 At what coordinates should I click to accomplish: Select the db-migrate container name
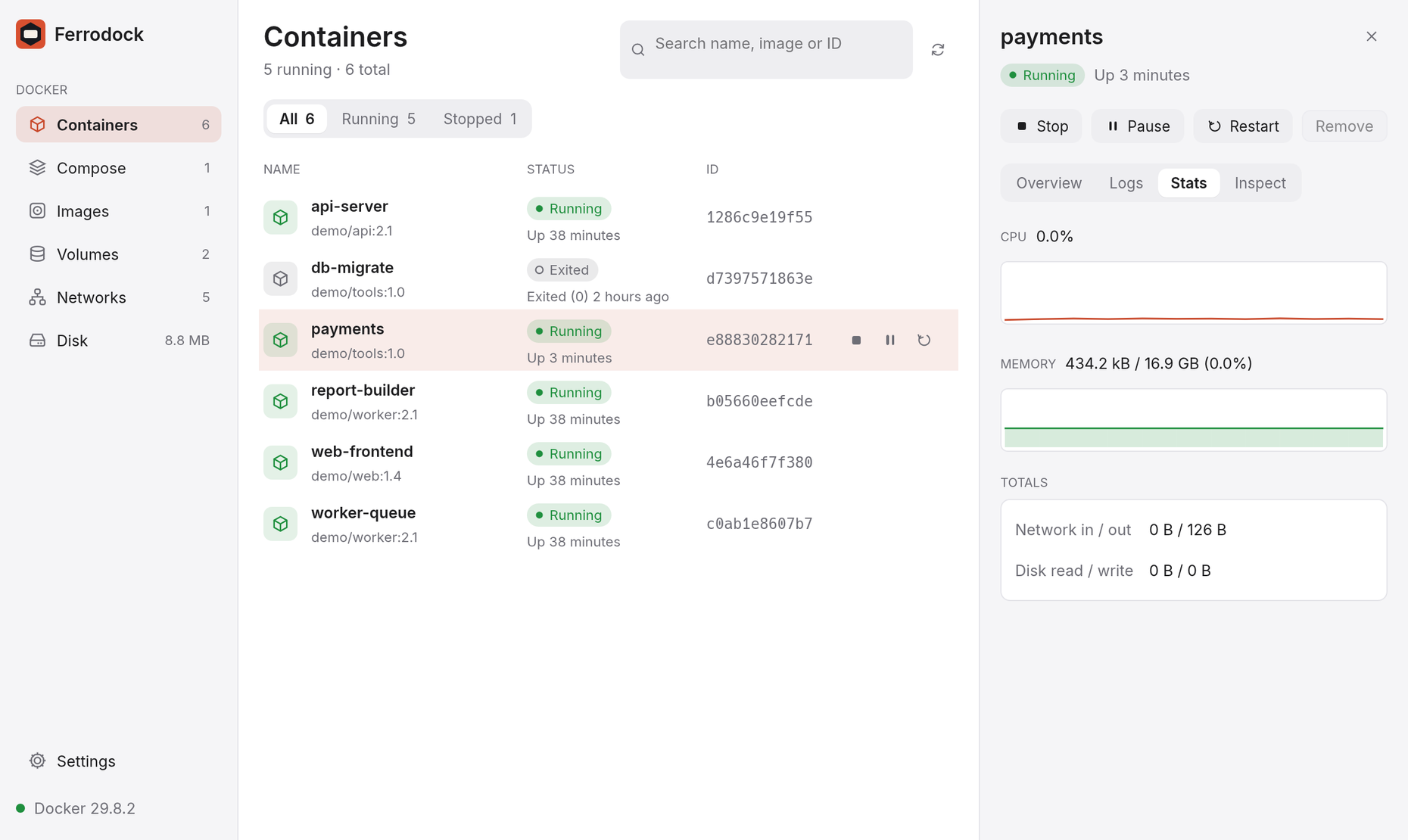click(352, 268)
